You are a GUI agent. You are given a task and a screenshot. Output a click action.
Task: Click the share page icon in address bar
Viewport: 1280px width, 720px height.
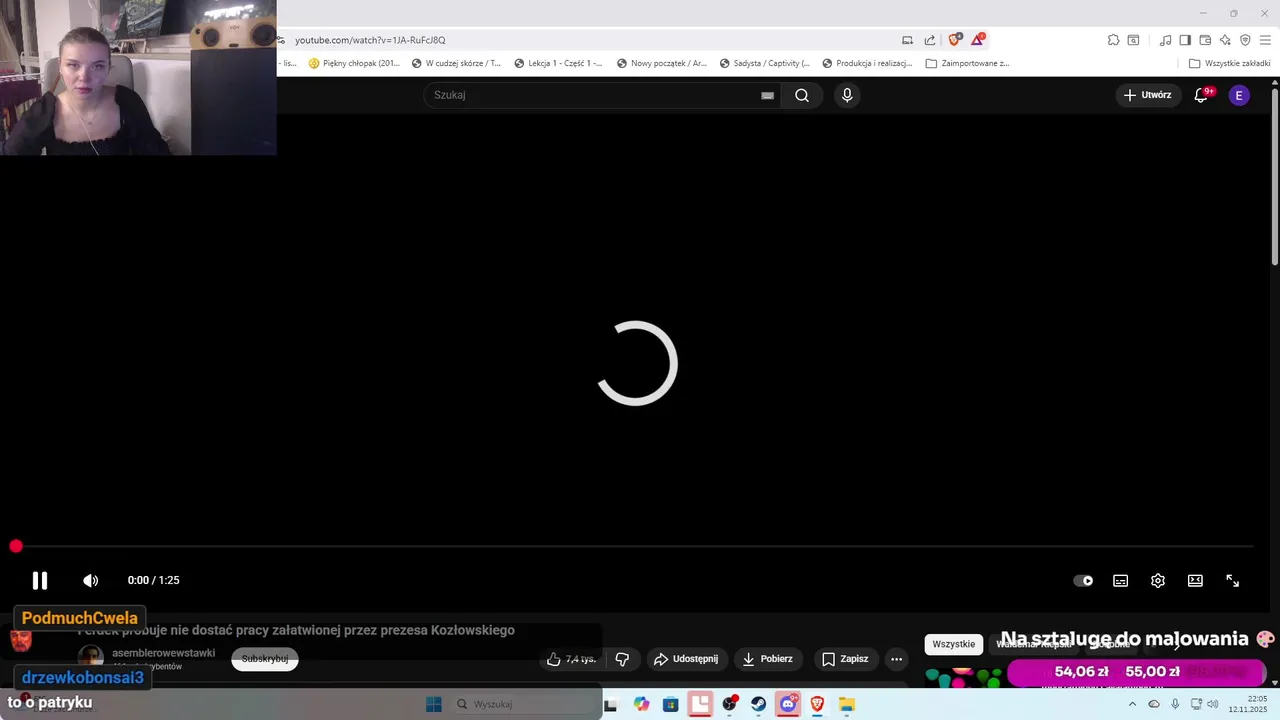(x=930, y=40)
